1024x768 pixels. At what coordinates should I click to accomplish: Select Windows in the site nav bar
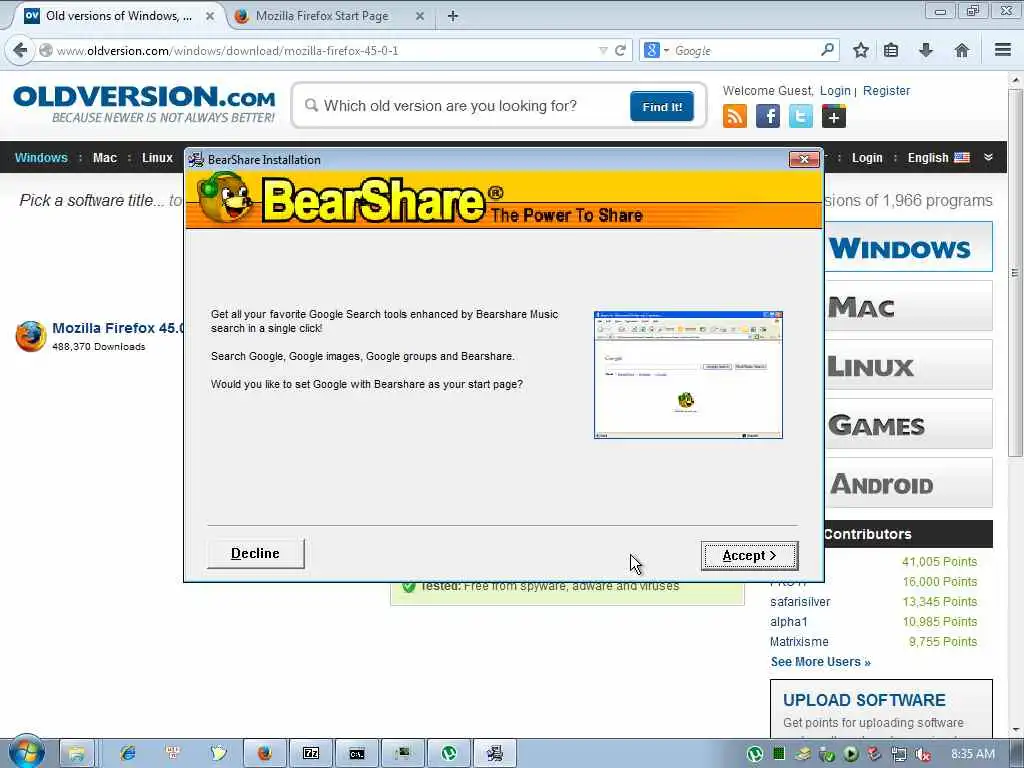41,157
